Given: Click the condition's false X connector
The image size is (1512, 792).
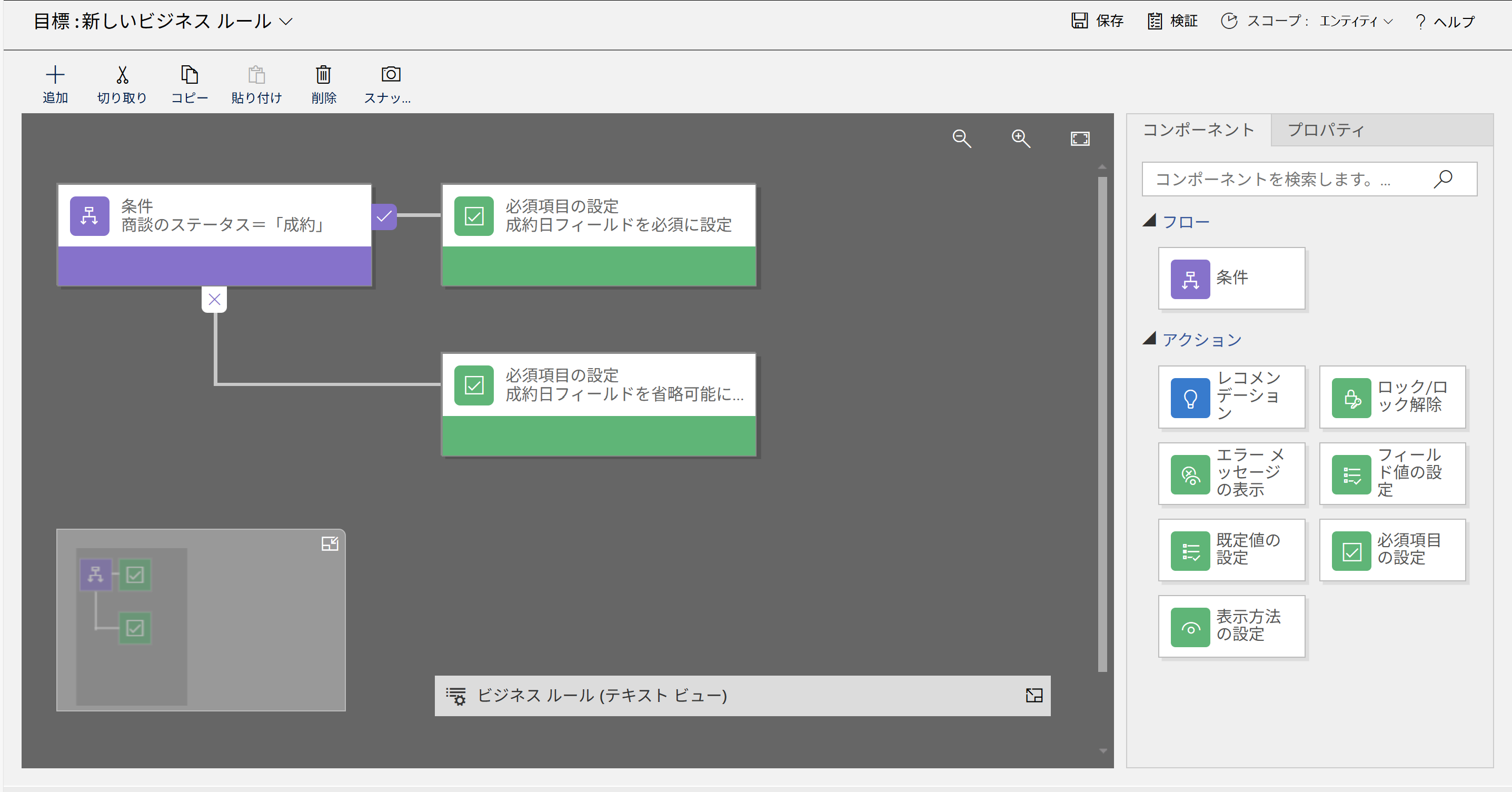Looking at the screenshot, I should pyautogui.click(x=214, y=300).
